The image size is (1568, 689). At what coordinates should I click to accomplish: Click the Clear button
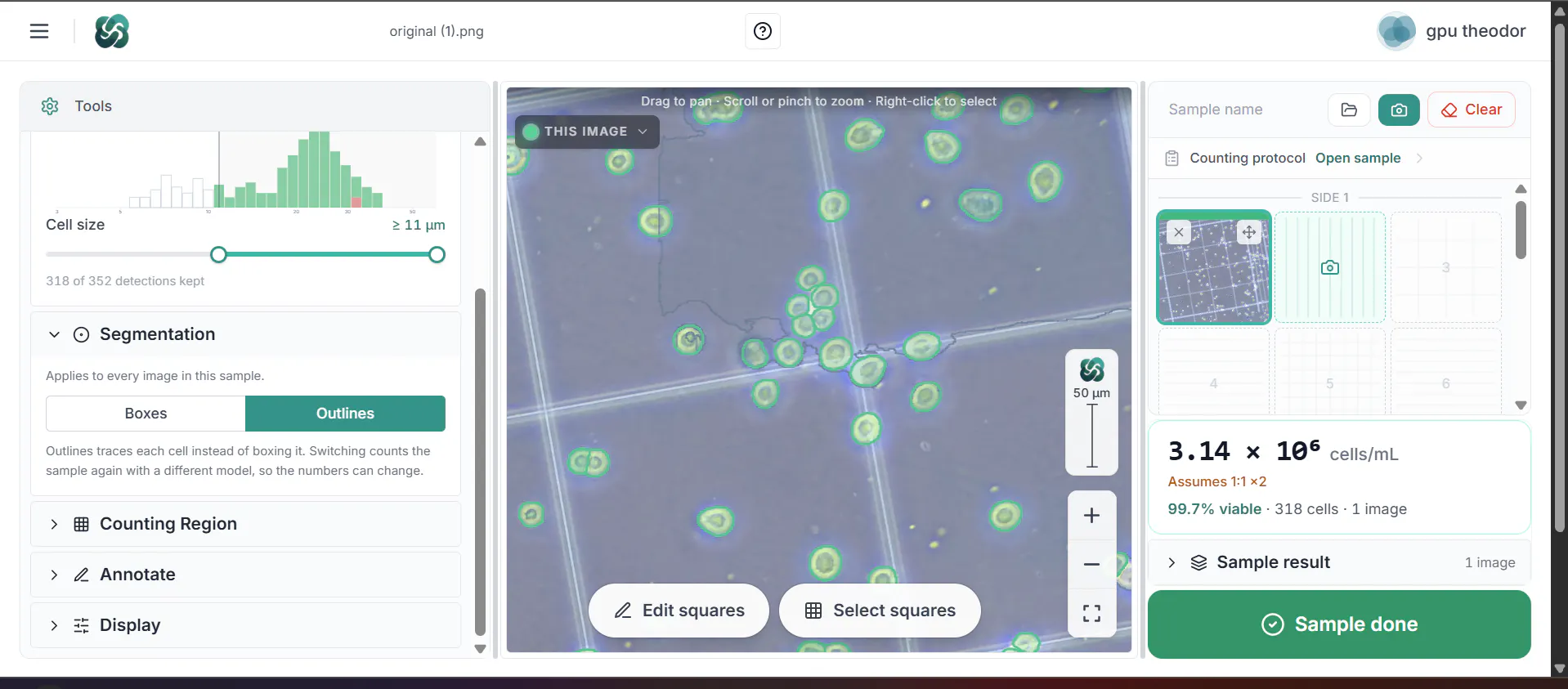pyautogui.click(x=1471, y=110)
